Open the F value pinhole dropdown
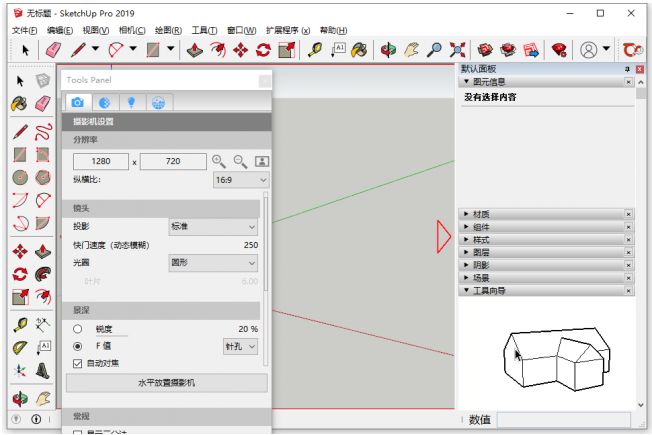The image size is (652, 435). (x=241, y=346)
